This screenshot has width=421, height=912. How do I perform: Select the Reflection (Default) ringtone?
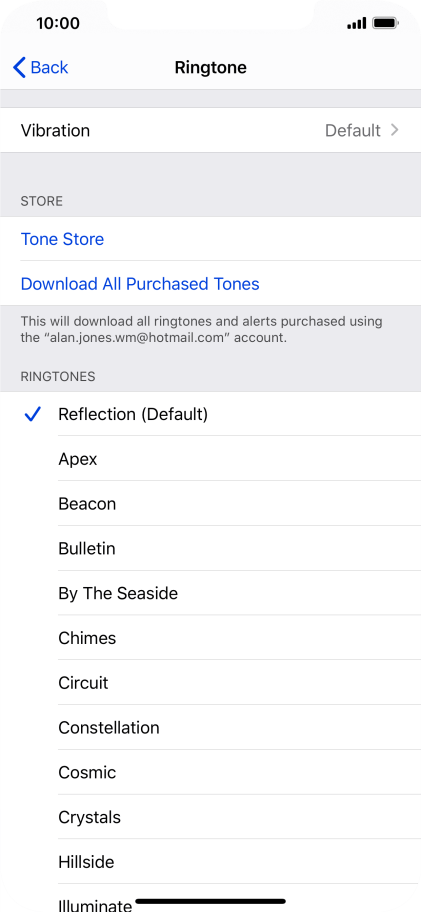point(210,414)
